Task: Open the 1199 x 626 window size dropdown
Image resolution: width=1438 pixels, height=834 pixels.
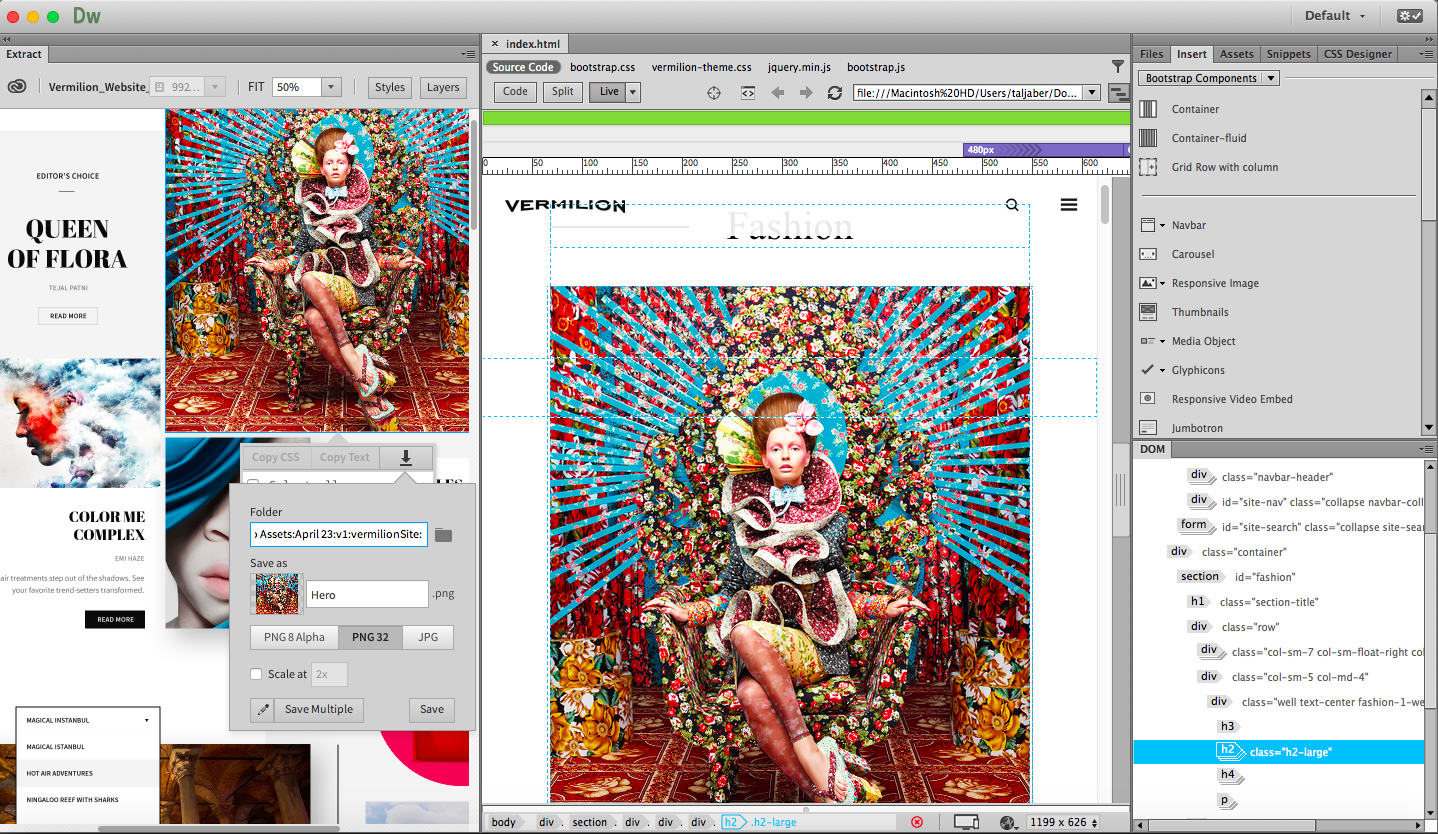Action: [1063, 822]
